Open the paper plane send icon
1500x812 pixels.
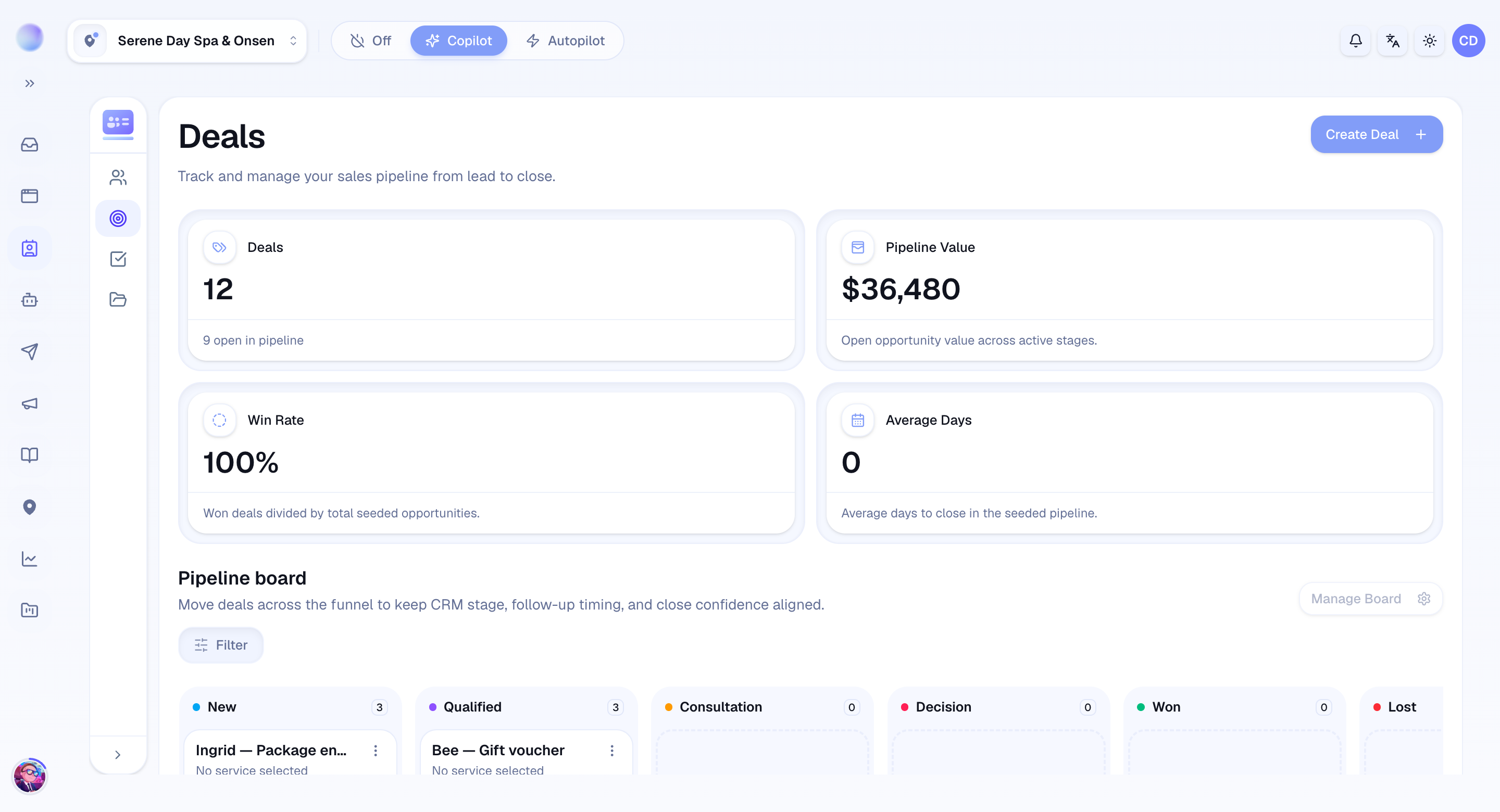30,351
